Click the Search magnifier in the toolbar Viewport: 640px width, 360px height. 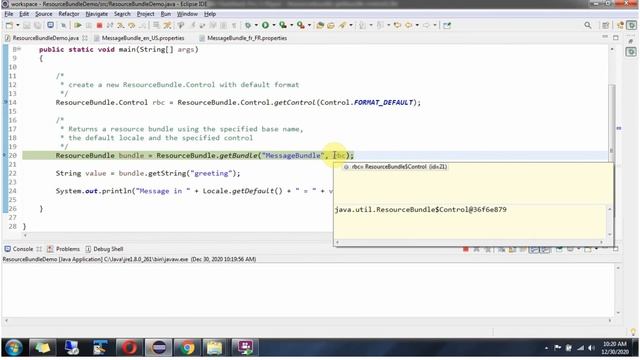tap(588, 25)
